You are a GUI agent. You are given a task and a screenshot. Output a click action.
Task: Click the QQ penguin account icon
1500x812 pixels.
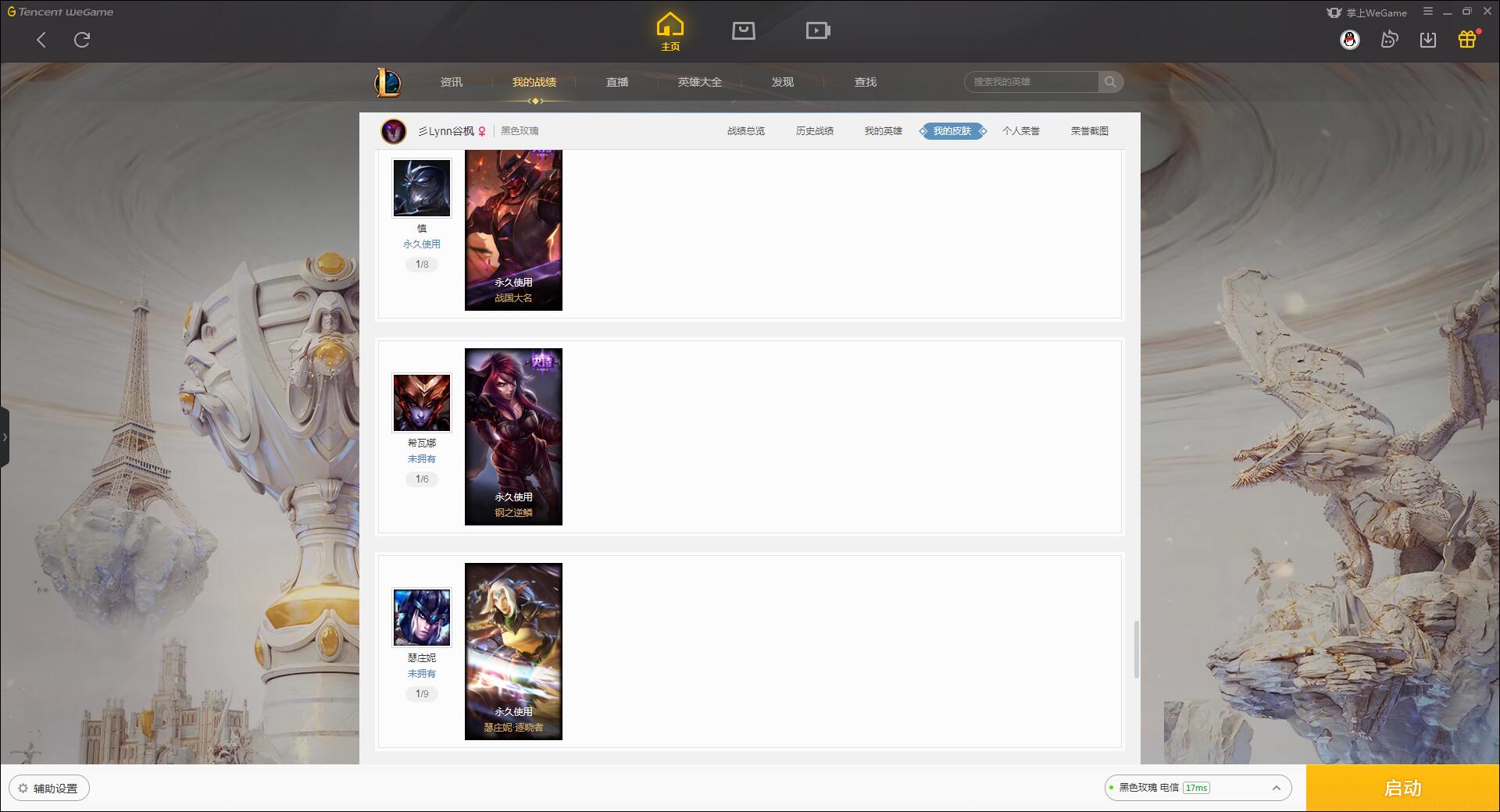[x=1350, y=40]
